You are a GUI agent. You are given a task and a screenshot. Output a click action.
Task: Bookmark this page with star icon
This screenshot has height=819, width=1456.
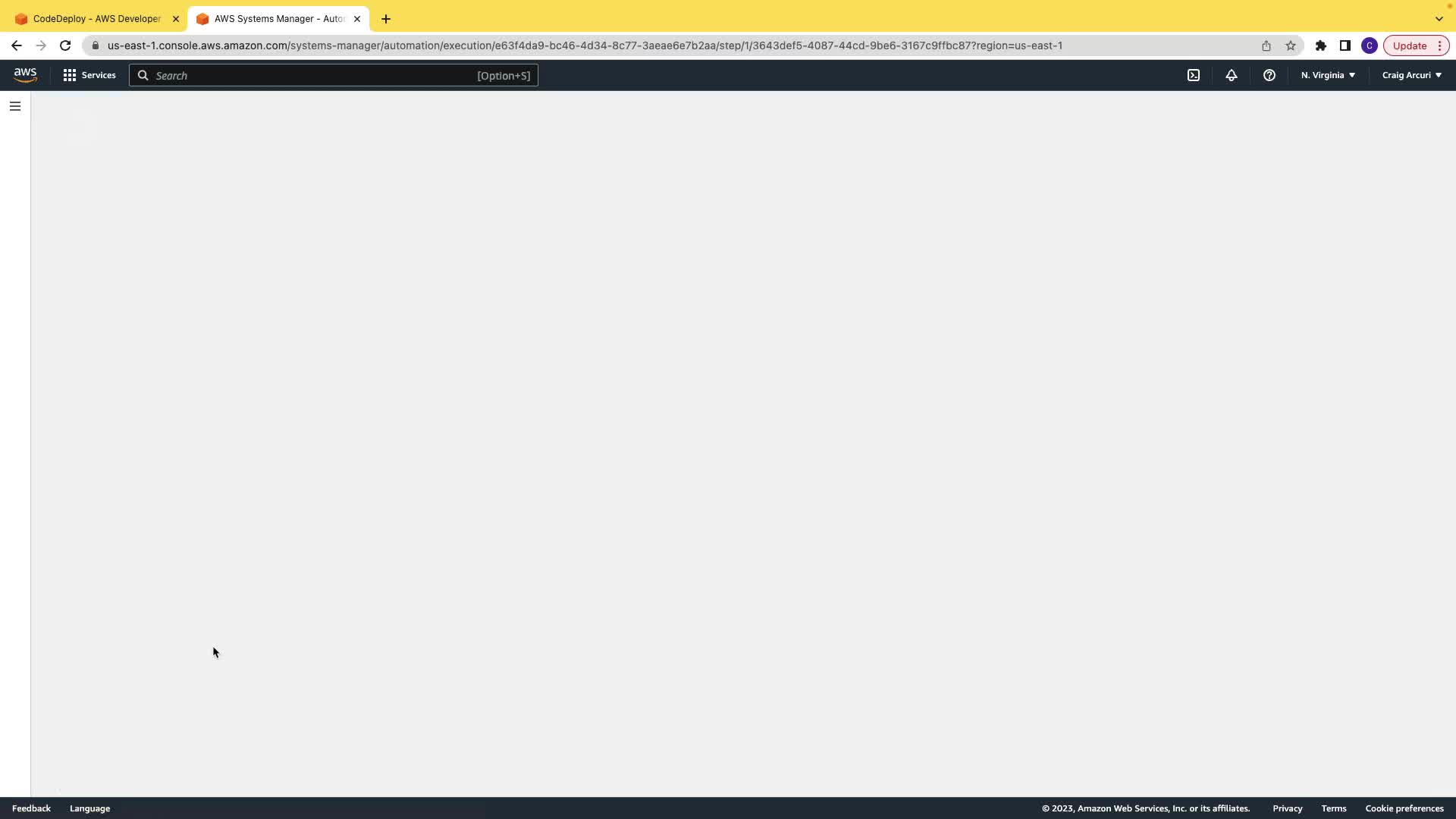(x=1291, y=45)
